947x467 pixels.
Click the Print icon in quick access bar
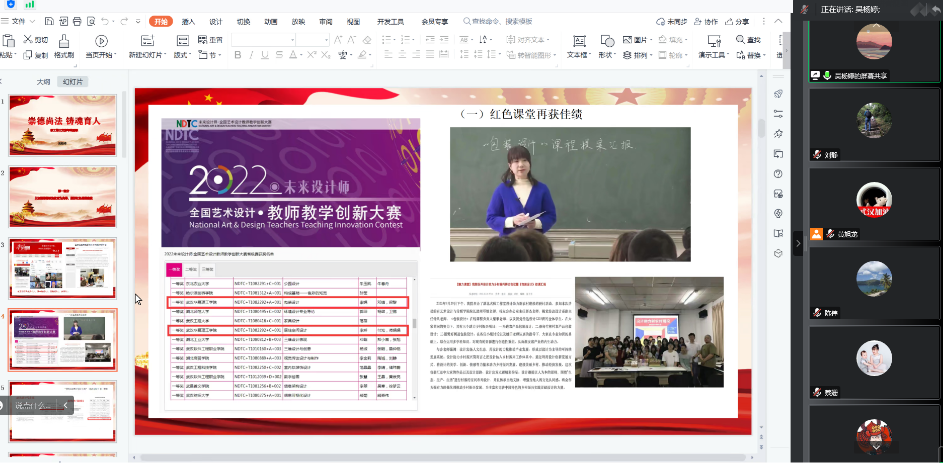pos(77,20)
